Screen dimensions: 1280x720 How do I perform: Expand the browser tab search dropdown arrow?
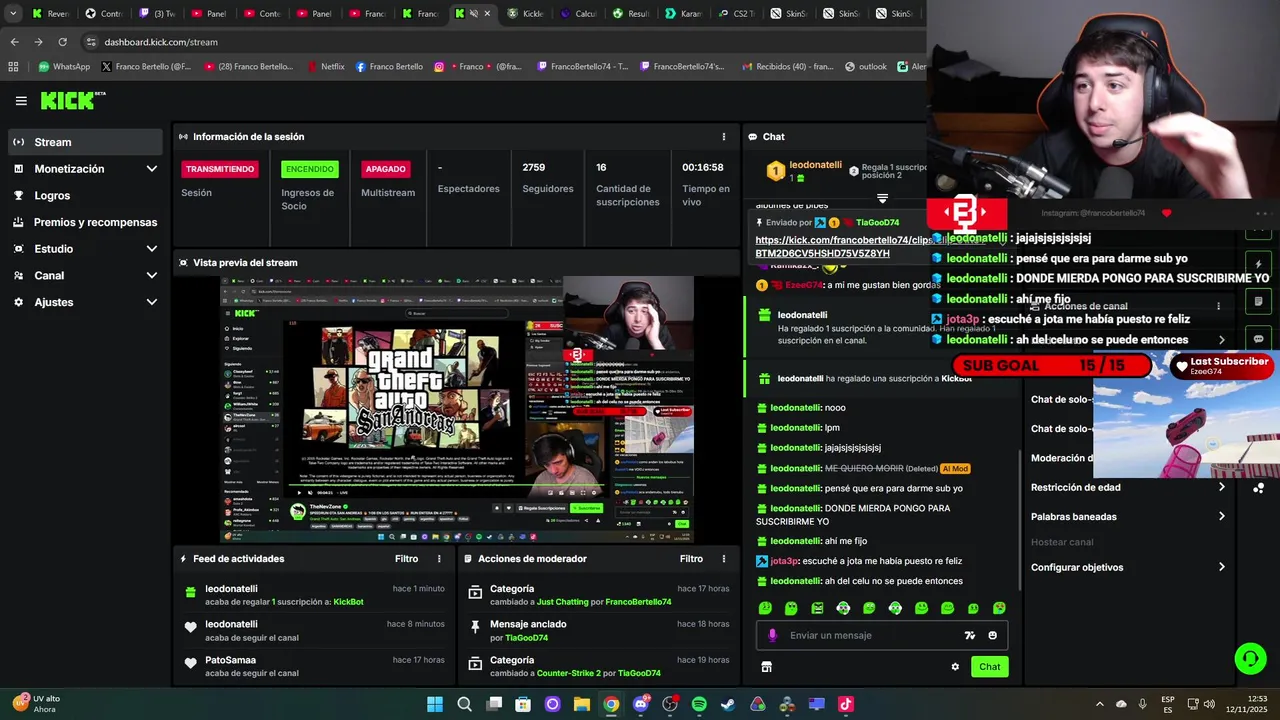coord(13,14)
